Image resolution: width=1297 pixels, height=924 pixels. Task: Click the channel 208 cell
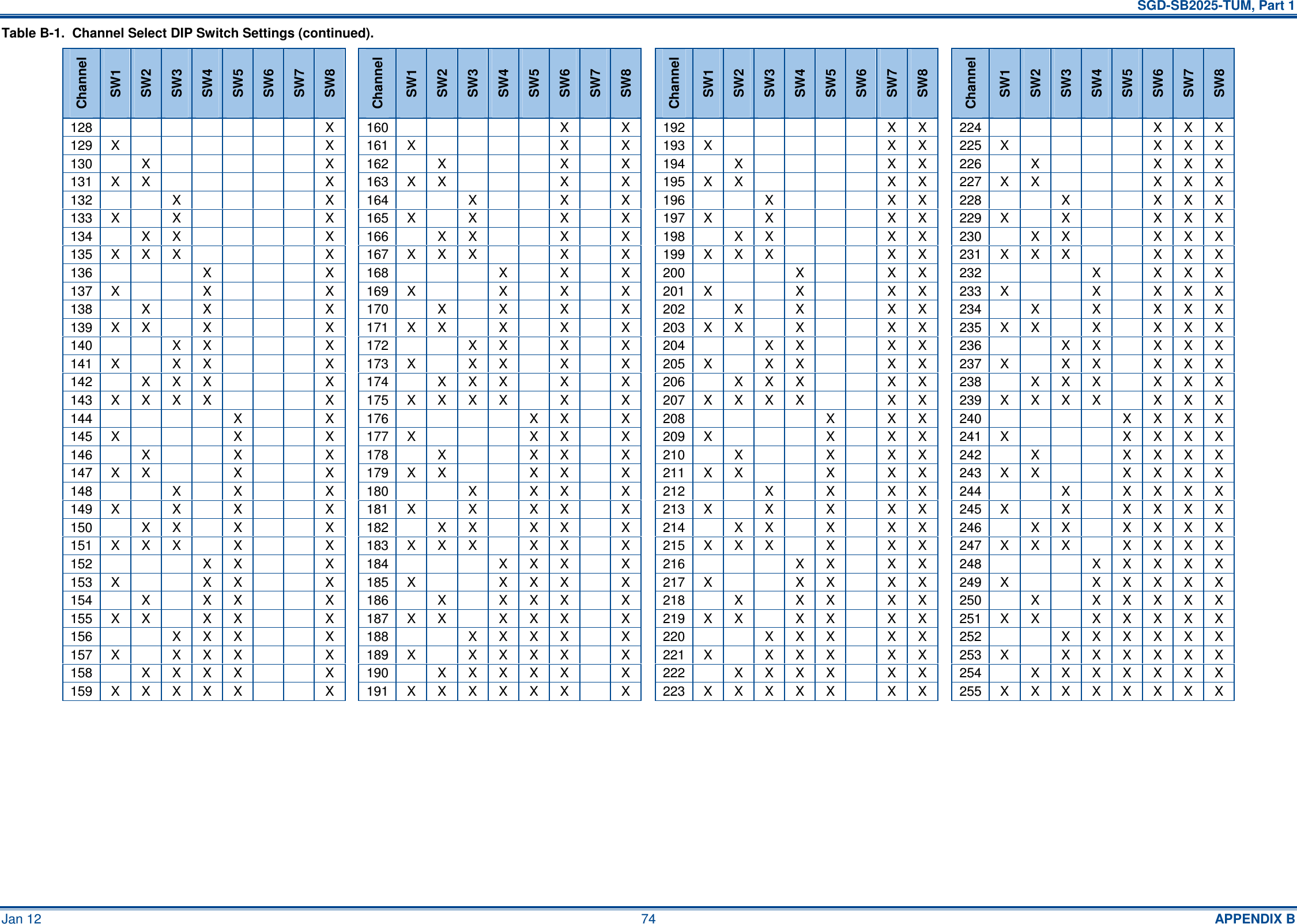674,418
